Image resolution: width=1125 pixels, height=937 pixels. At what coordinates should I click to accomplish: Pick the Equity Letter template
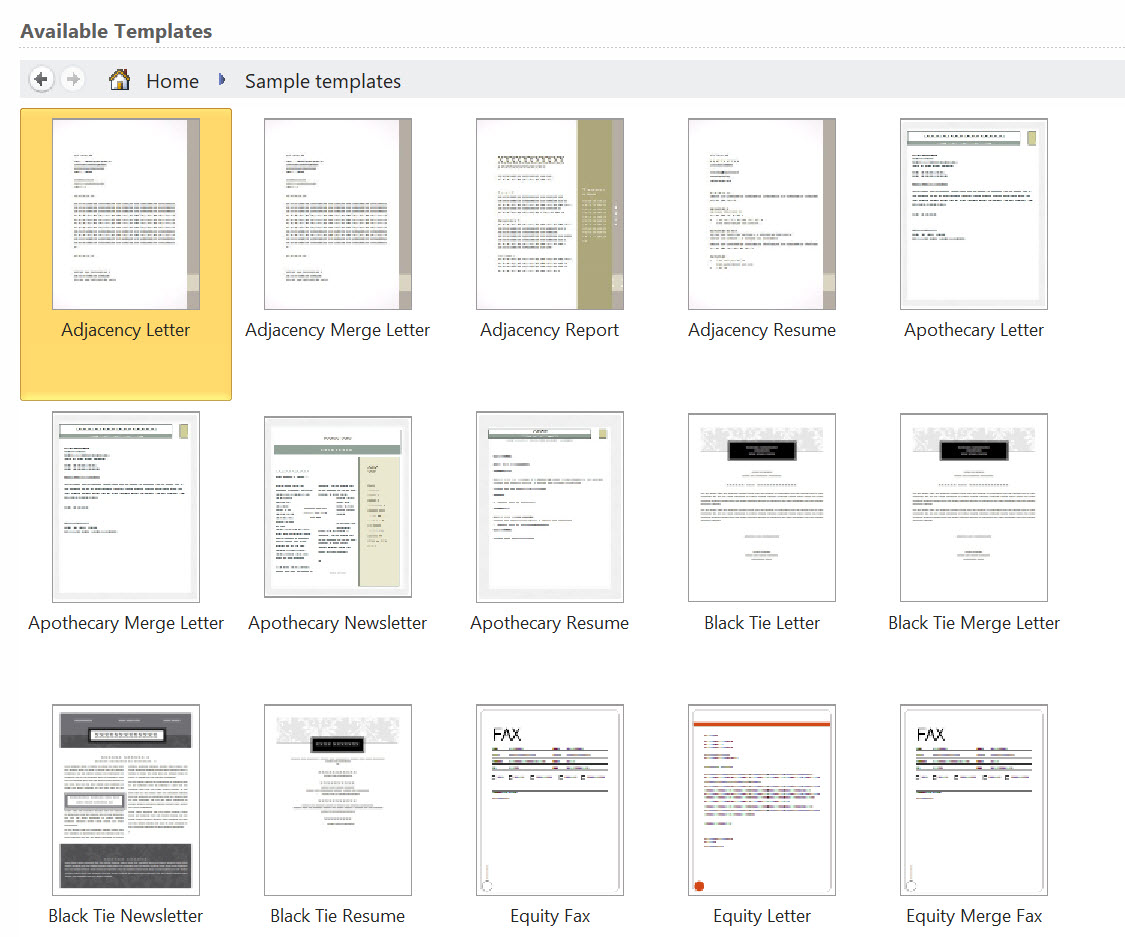click(762, 800)
